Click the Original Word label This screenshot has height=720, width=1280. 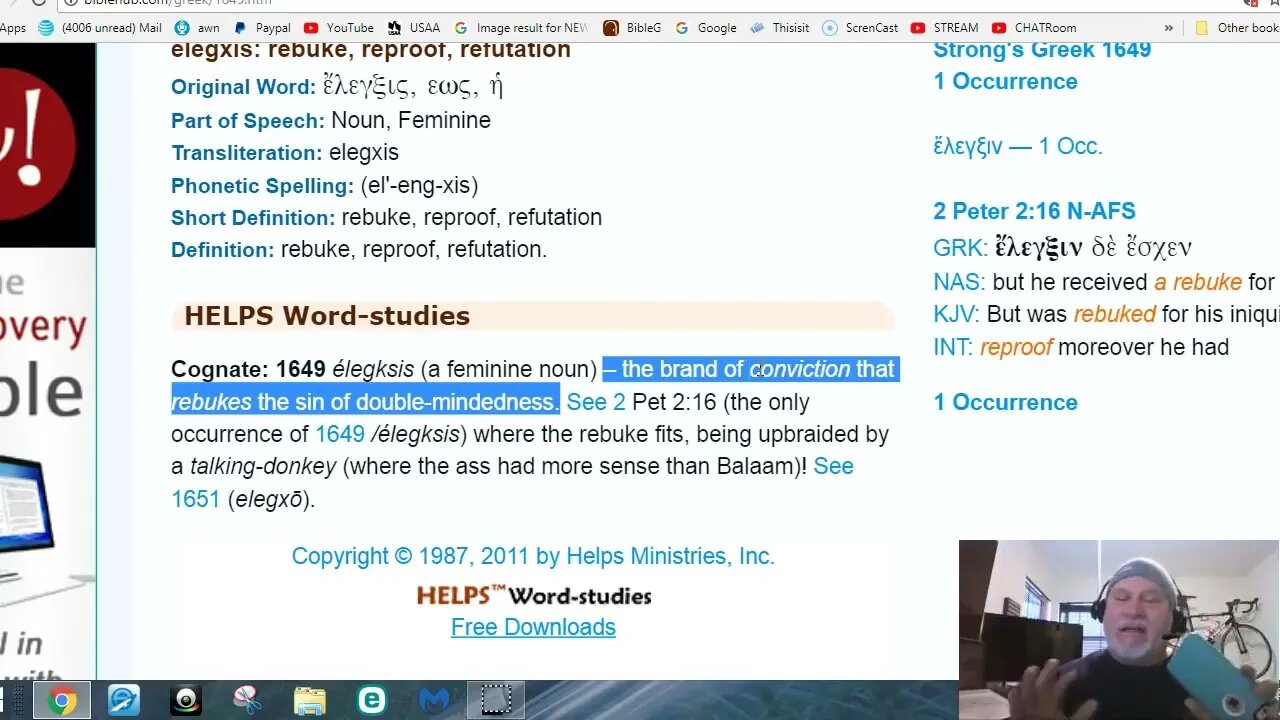click(x=243, y=87)
